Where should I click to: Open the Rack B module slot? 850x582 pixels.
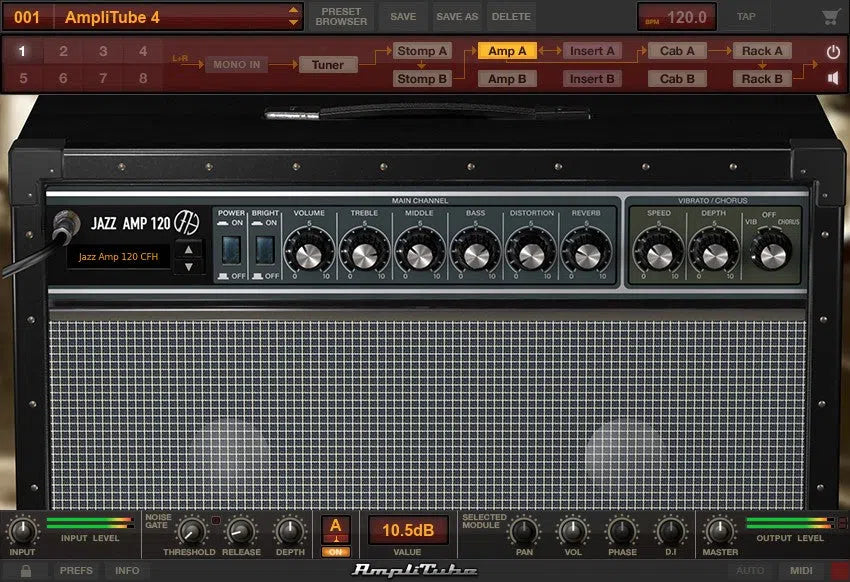click(762, 78)
